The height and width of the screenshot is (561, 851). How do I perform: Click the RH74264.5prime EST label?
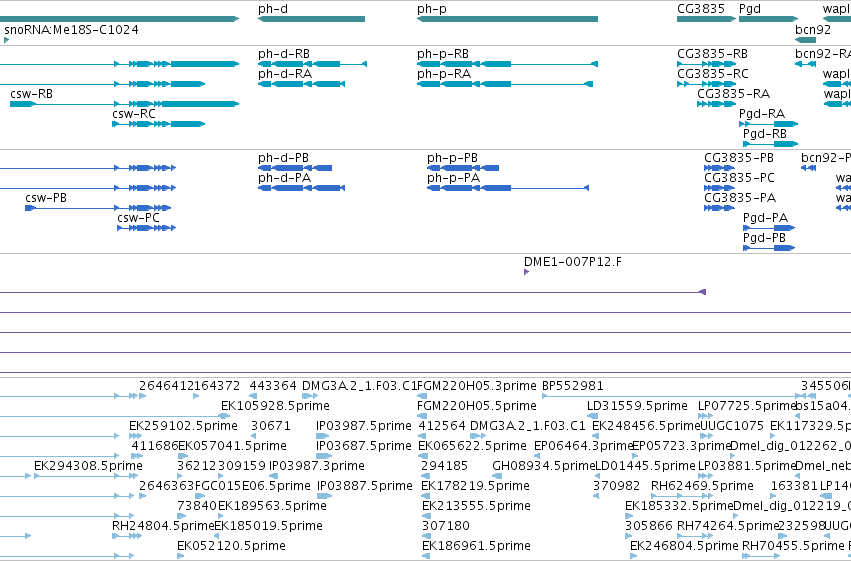[x=728, y=526]
